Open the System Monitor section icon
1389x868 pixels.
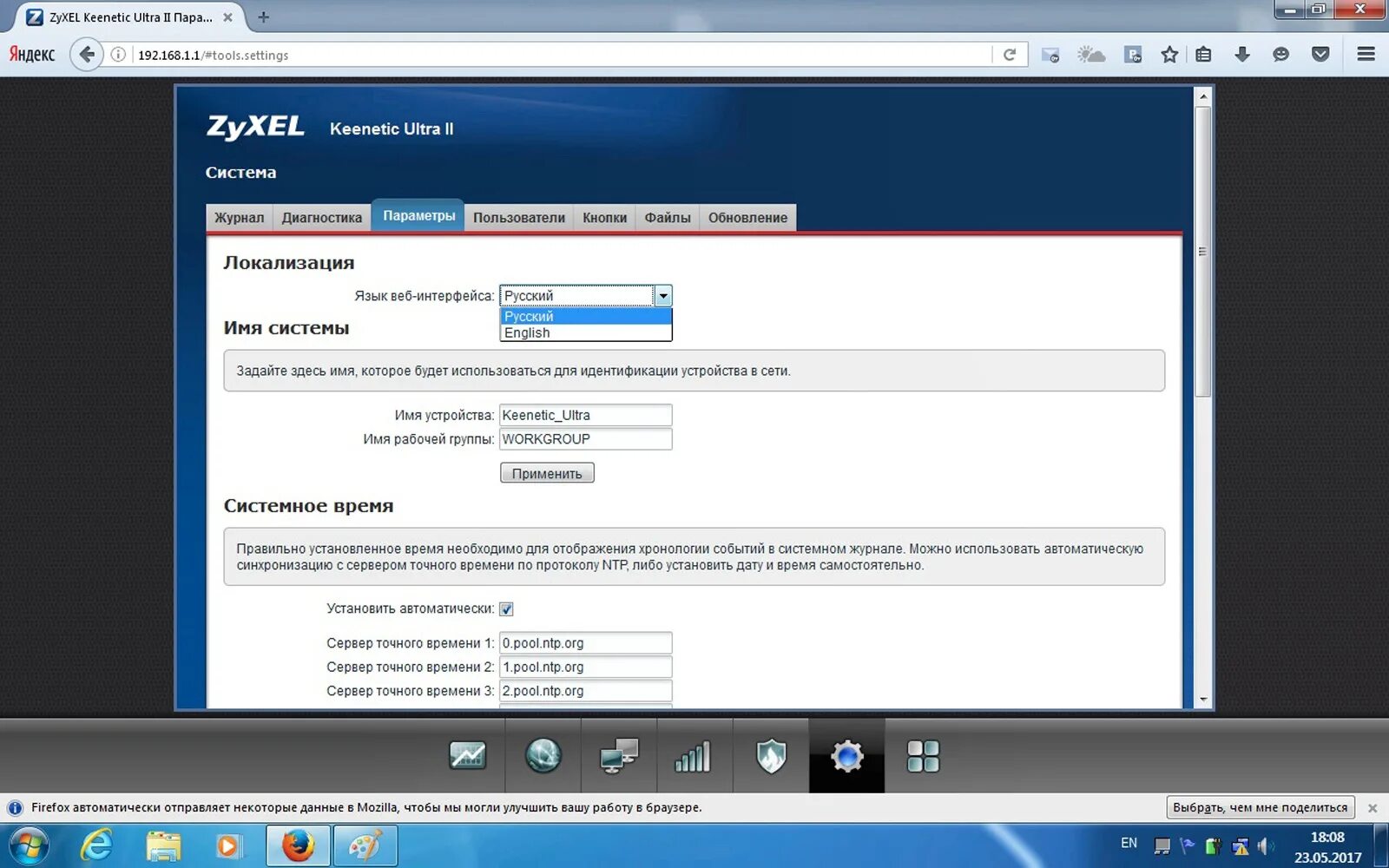pos(467,756)
